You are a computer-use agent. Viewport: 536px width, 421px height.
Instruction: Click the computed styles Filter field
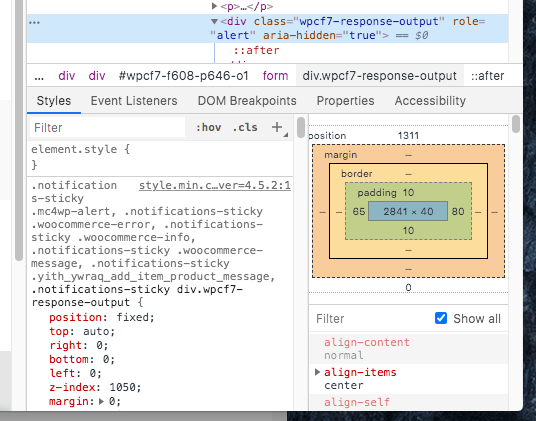pyautogui.click(x=371, y=318)
